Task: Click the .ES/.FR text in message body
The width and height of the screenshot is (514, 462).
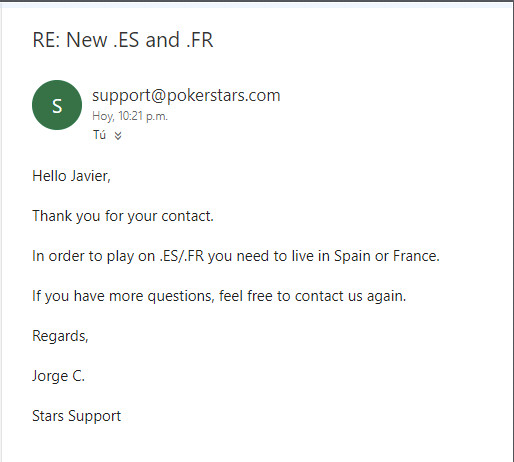Action: coord(182,256)
